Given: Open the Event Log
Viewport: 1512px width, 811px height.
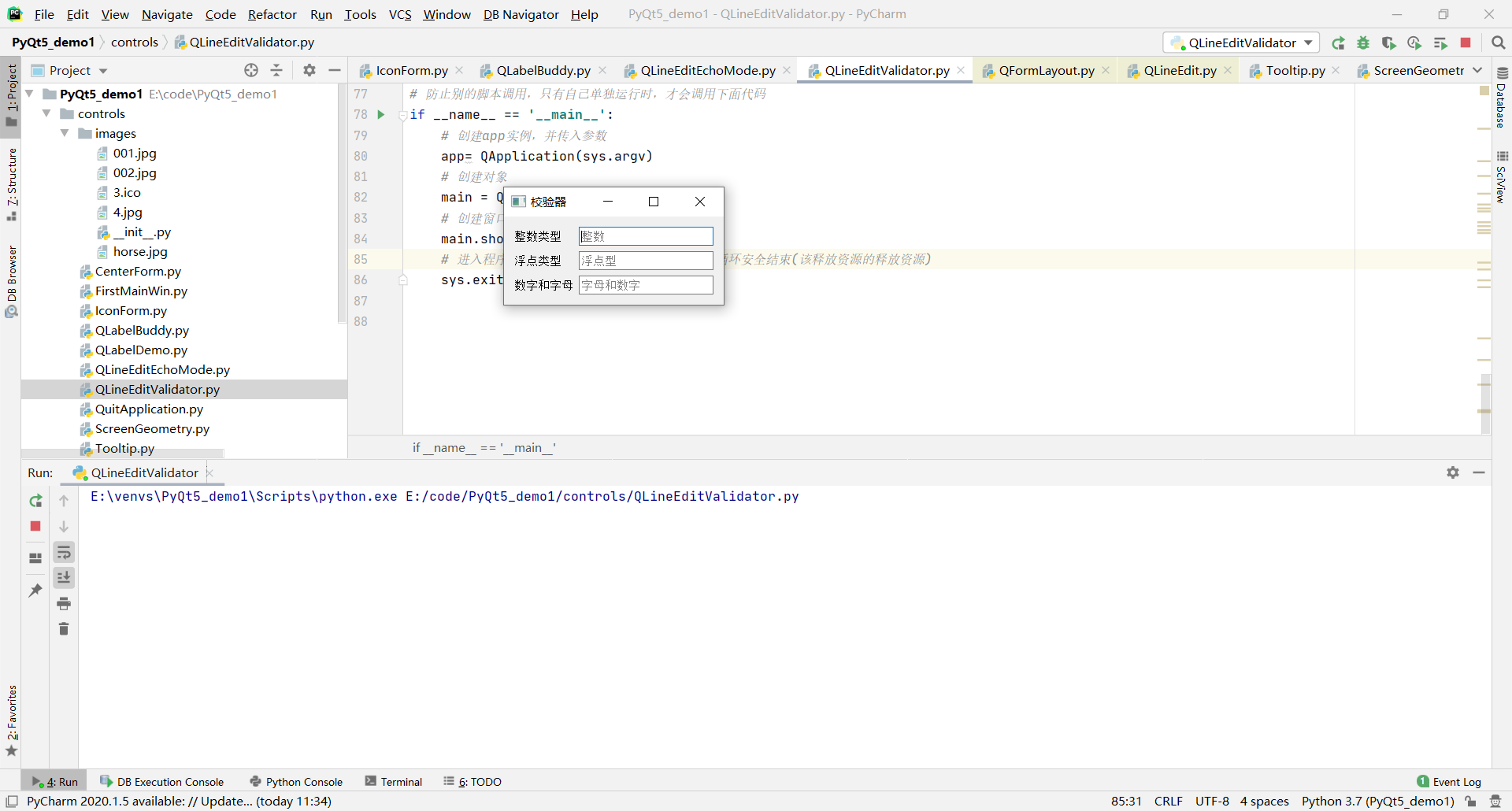Looking at the screenshot, I should pos(1449,781).
